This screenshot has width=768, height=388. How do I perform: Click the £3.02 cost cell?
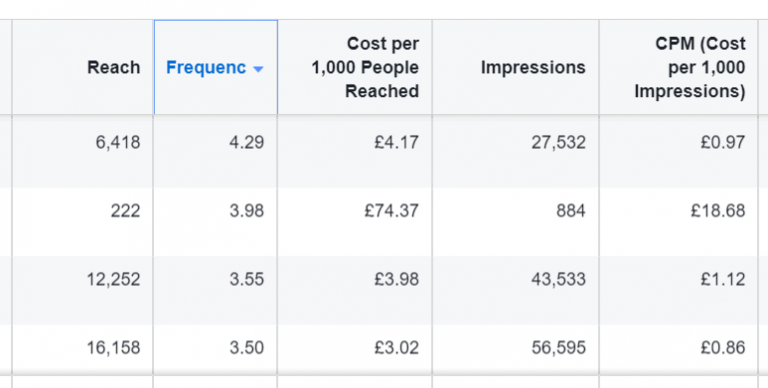[396, 348]
